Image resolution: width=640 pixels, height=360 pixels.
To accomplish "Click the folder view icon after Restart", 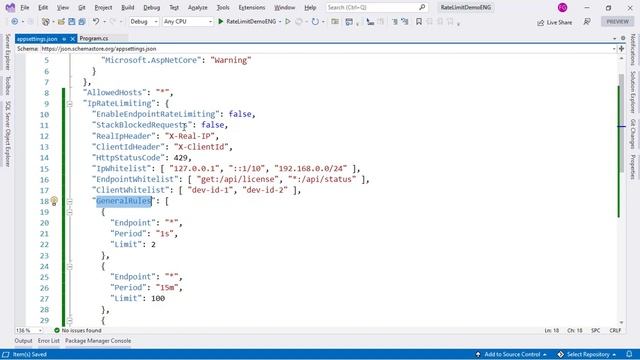I will click(335, 22).
